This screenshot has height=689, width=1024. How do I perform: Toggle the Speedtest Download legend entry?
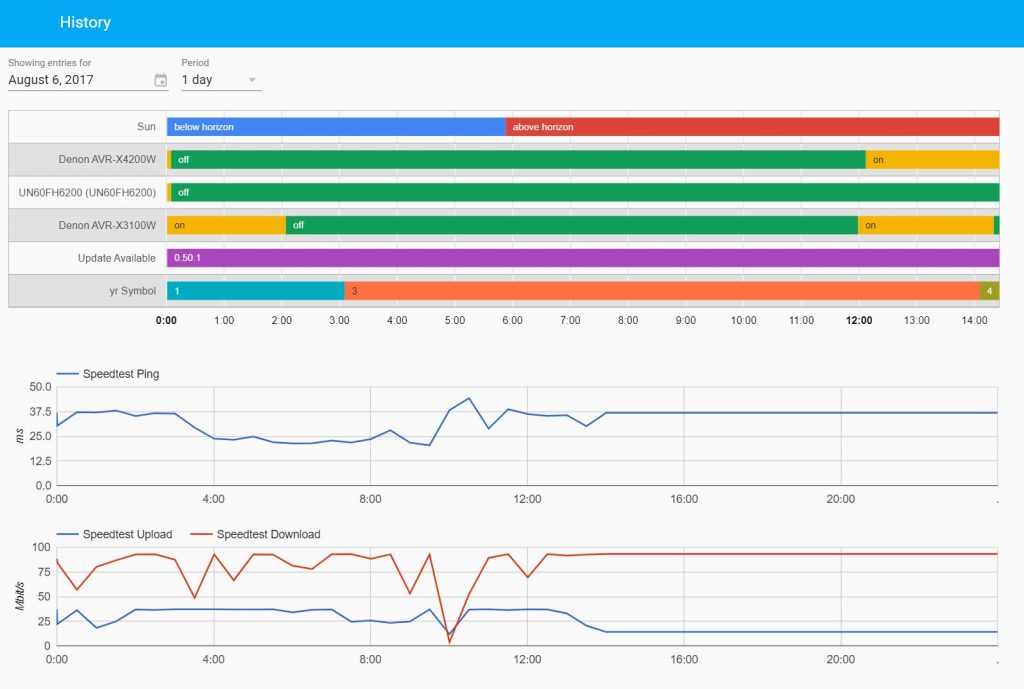(x=270, y=534)
